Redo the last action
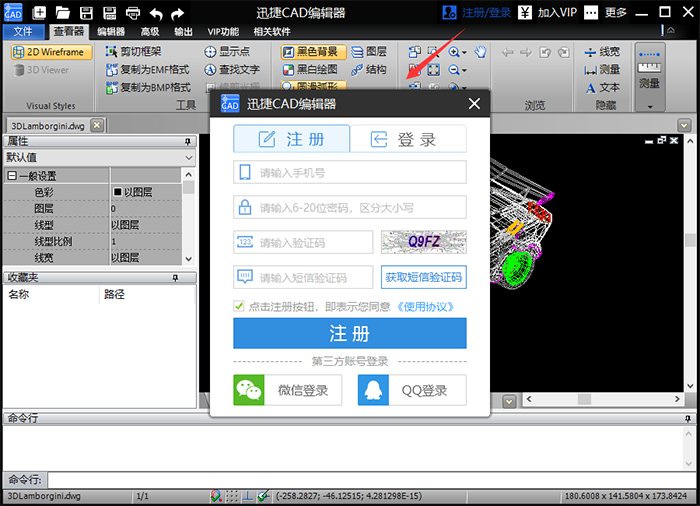 point(178,13)
